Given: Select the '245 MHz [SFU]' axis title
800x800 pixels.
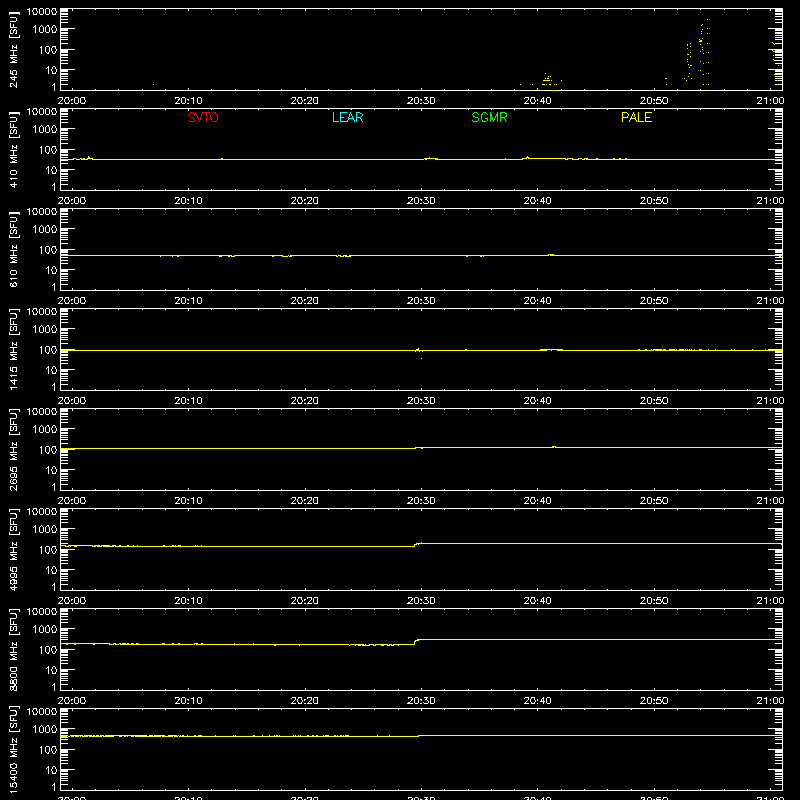Looking at the screenshot, I should point(13,50).
